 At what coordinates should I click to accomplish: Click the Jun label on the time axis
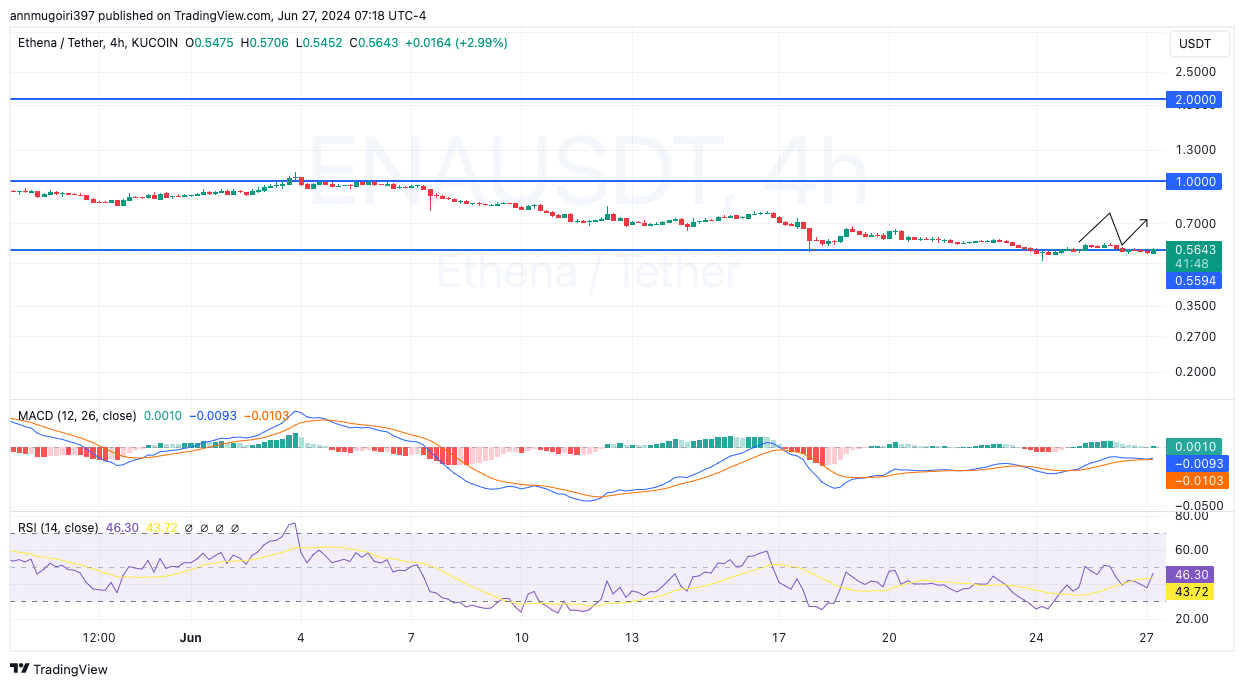click(191, 637)
